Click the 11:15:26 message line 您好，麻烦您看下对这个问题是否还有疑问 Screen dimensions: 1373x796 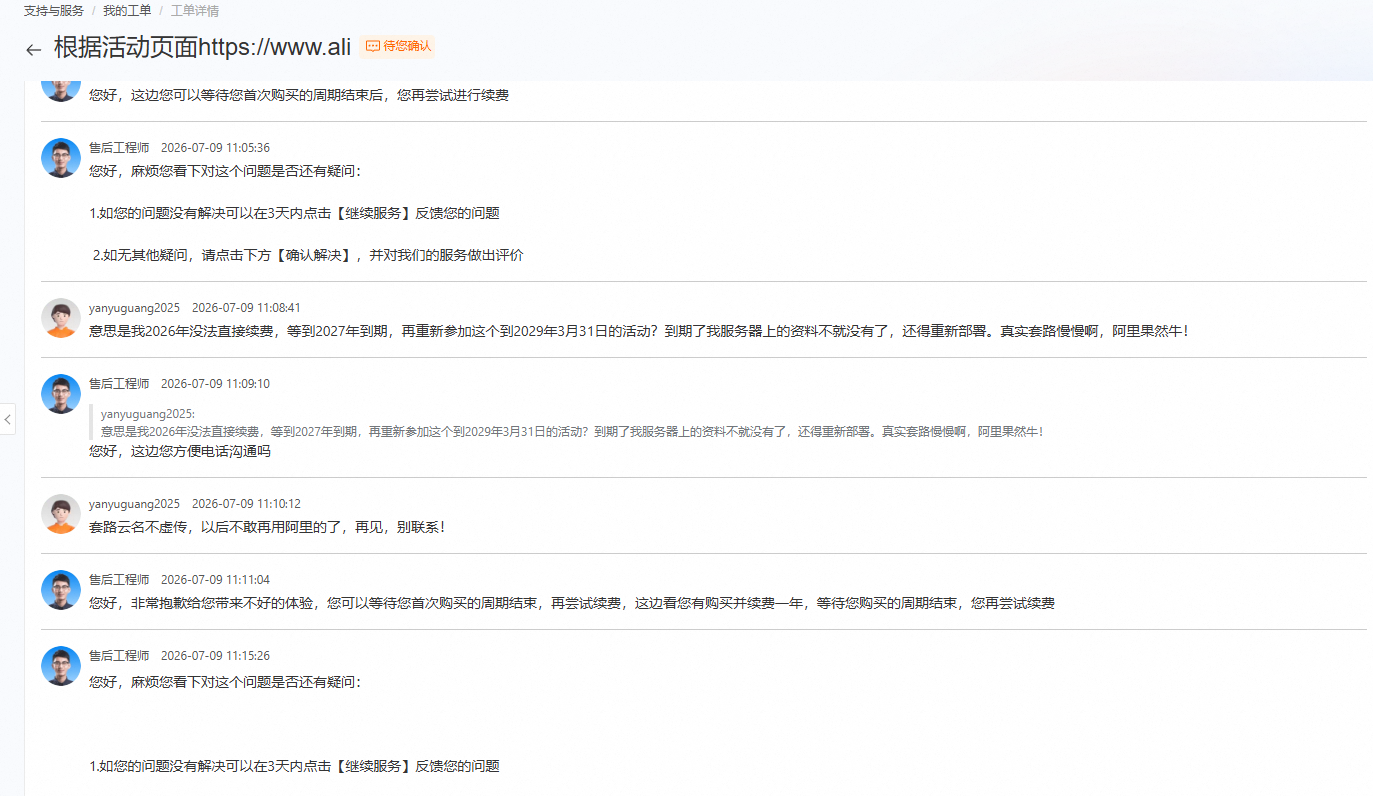tap(224, 681)
